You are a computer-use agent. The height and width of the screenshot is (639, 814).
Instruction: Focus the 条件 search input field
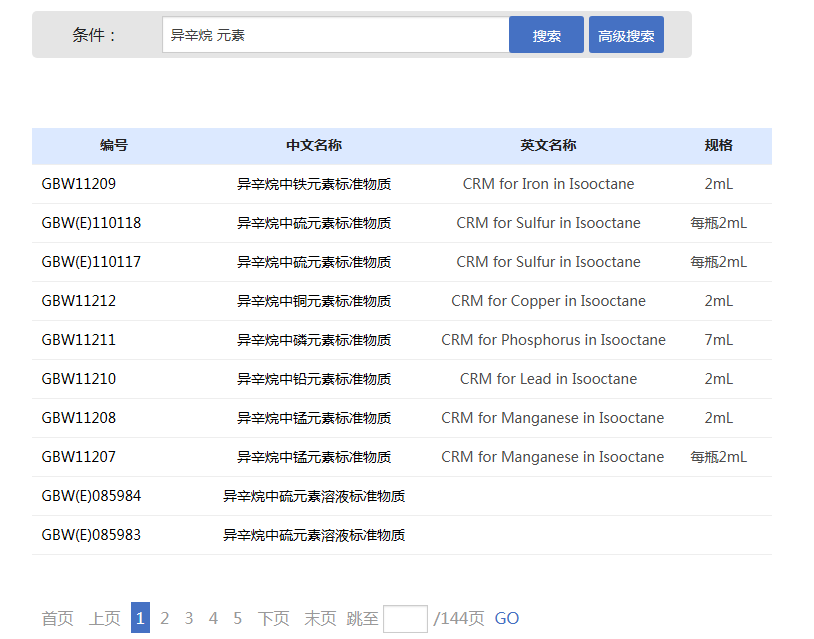point(335,35)
